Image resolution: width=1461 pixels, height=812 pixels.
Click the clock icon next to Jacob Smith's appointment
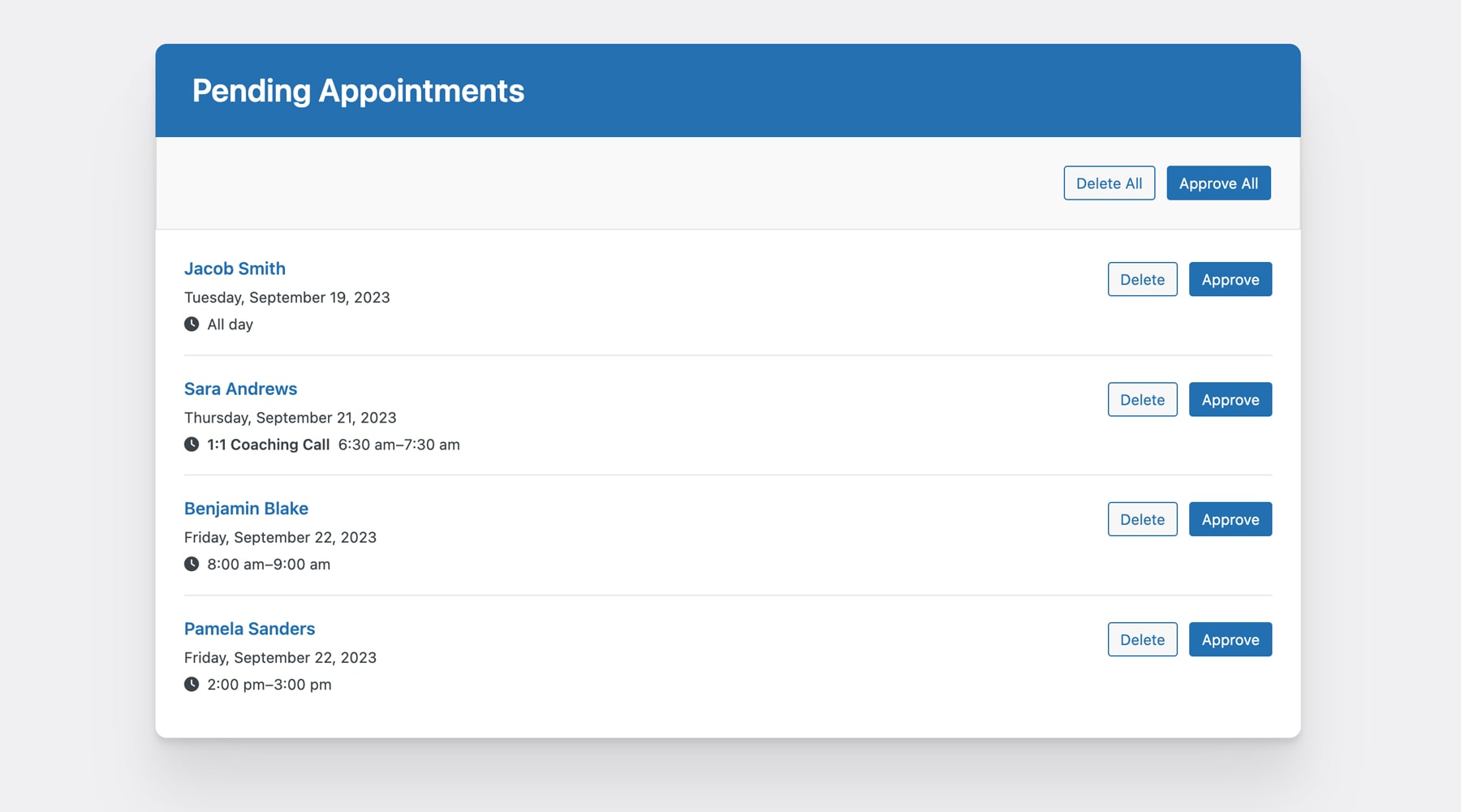[x=192, y=324]
